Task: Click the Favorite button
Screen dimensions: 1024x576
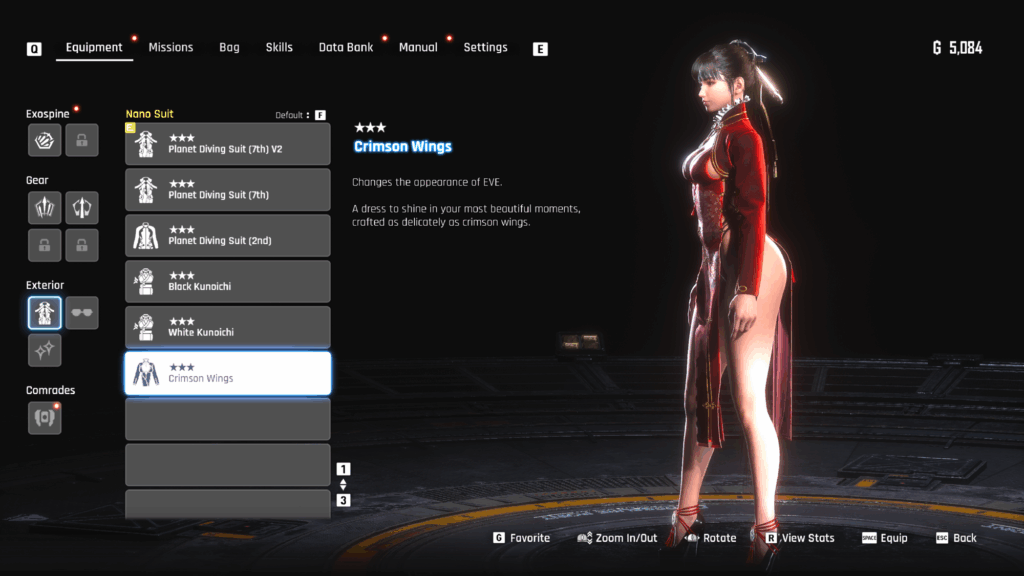Action: (521, 537)
